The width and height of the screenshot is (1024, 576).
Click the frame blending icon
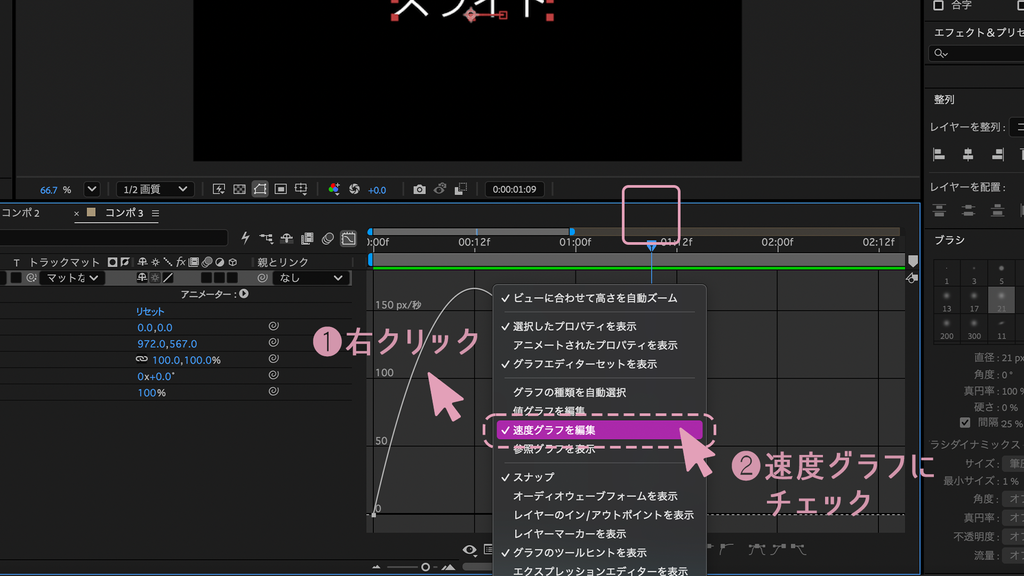coord(307,238)
